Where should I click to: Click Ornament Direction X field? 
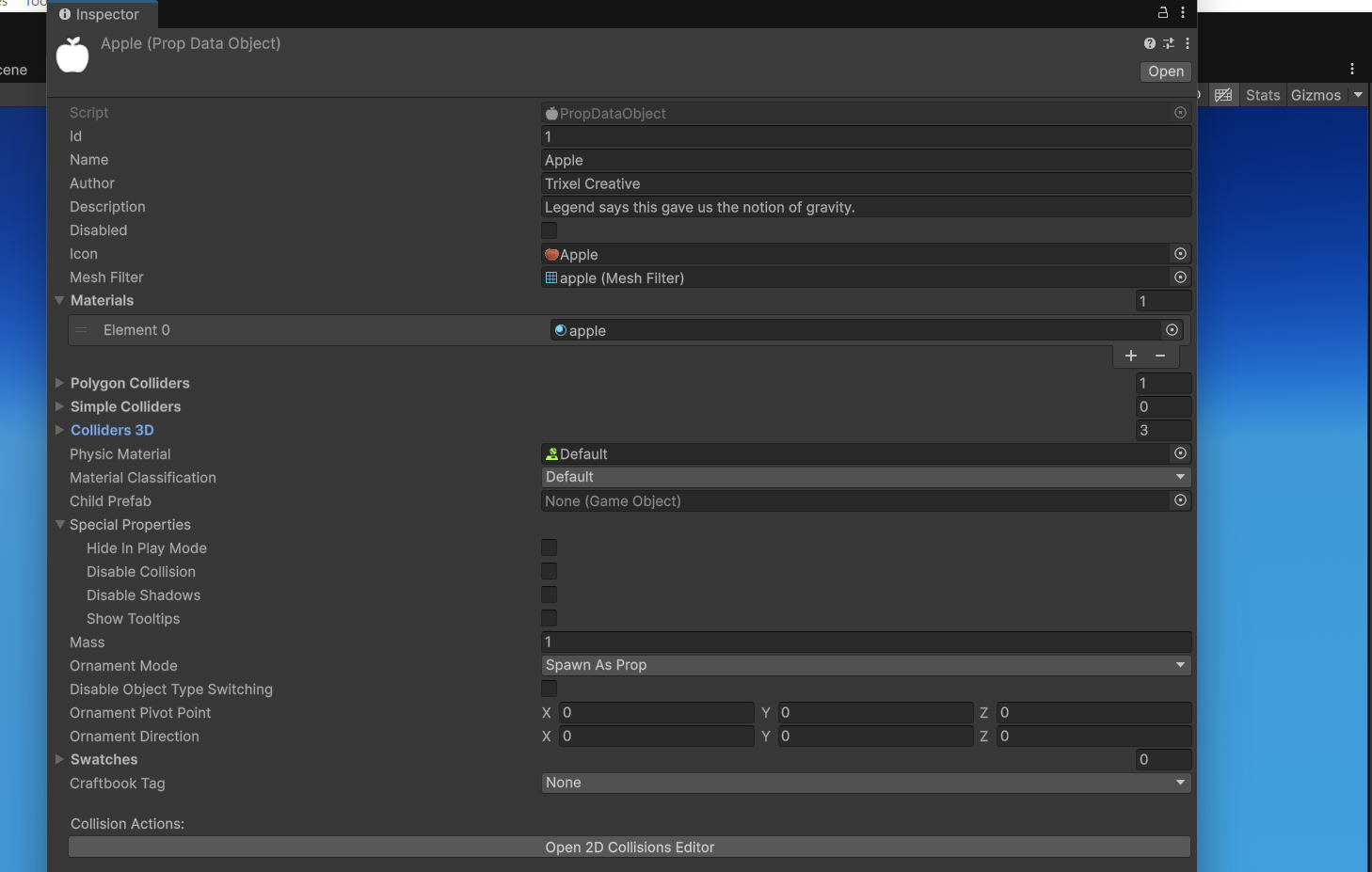657,736
